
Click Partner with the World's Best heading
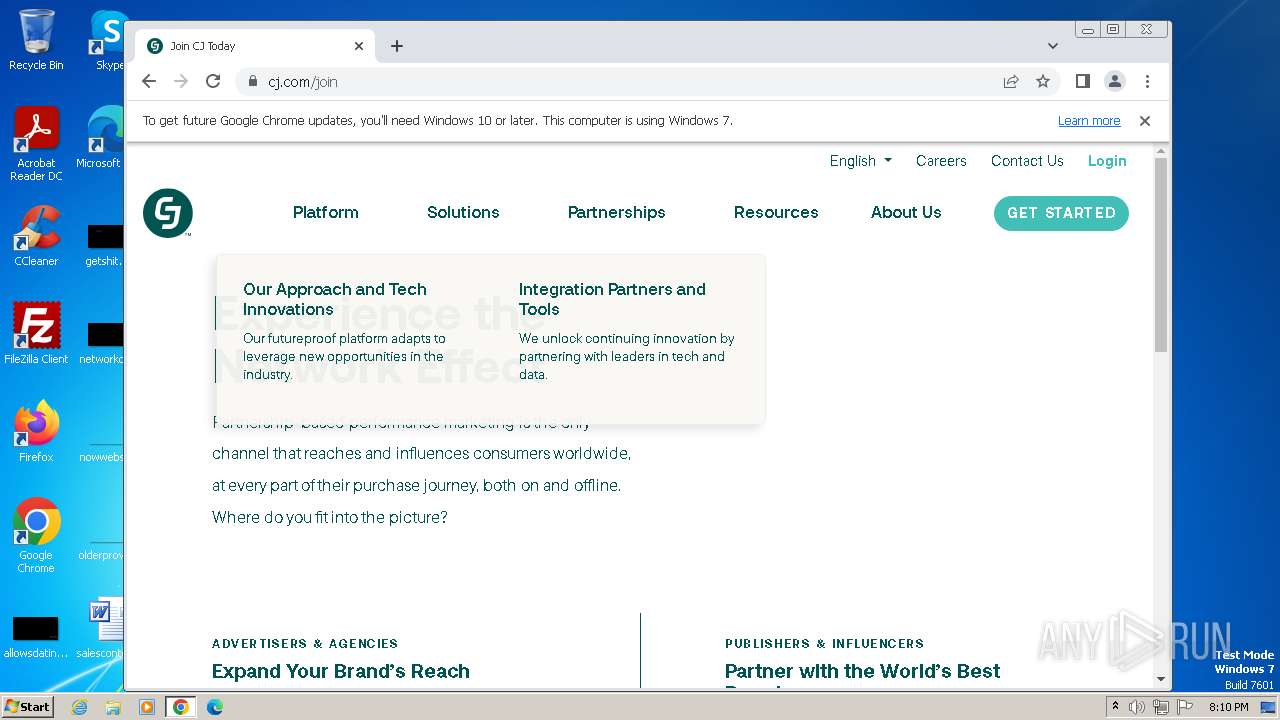[x=862, y=671]
